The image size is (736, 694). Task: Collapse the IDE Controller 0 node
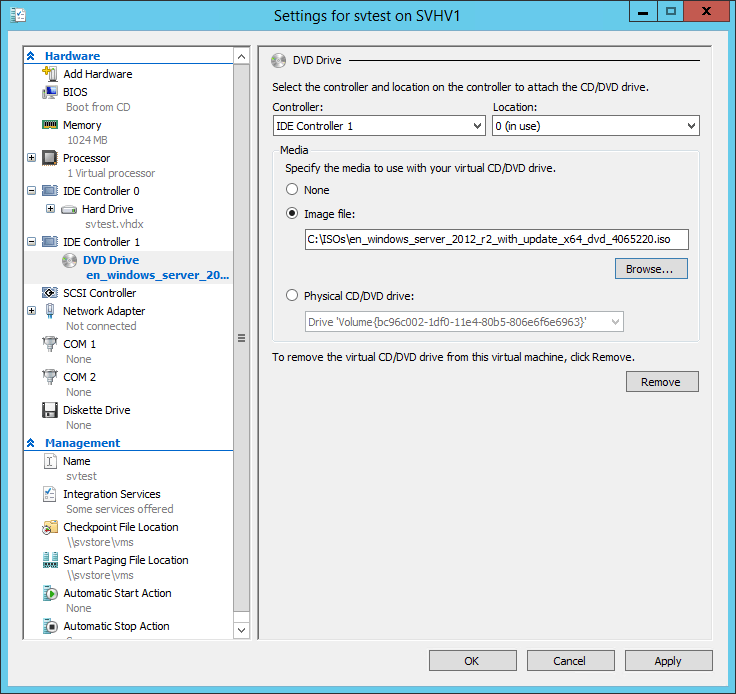pos(31,191)
